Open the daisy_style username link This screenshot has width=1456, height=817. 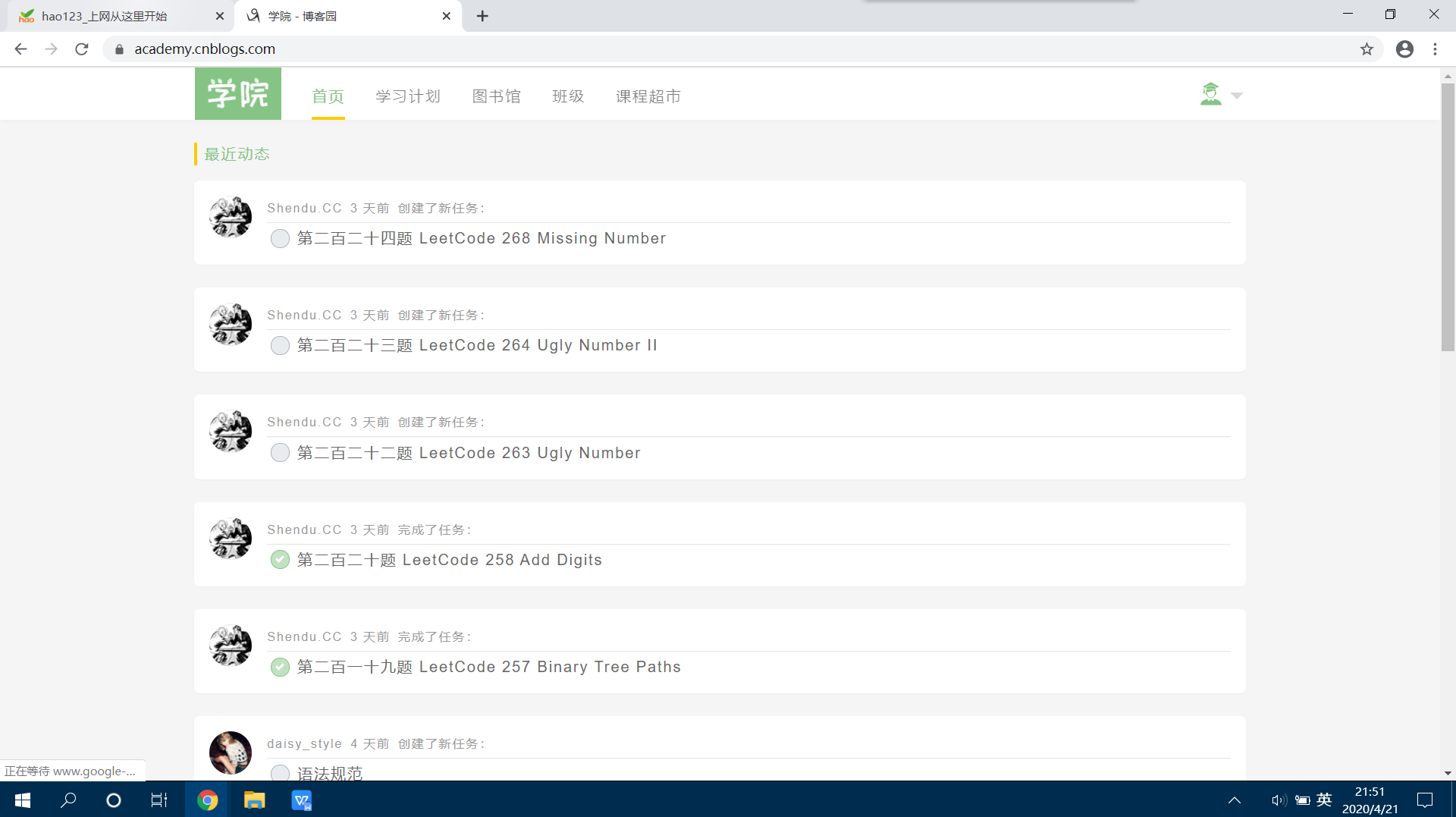304,744
